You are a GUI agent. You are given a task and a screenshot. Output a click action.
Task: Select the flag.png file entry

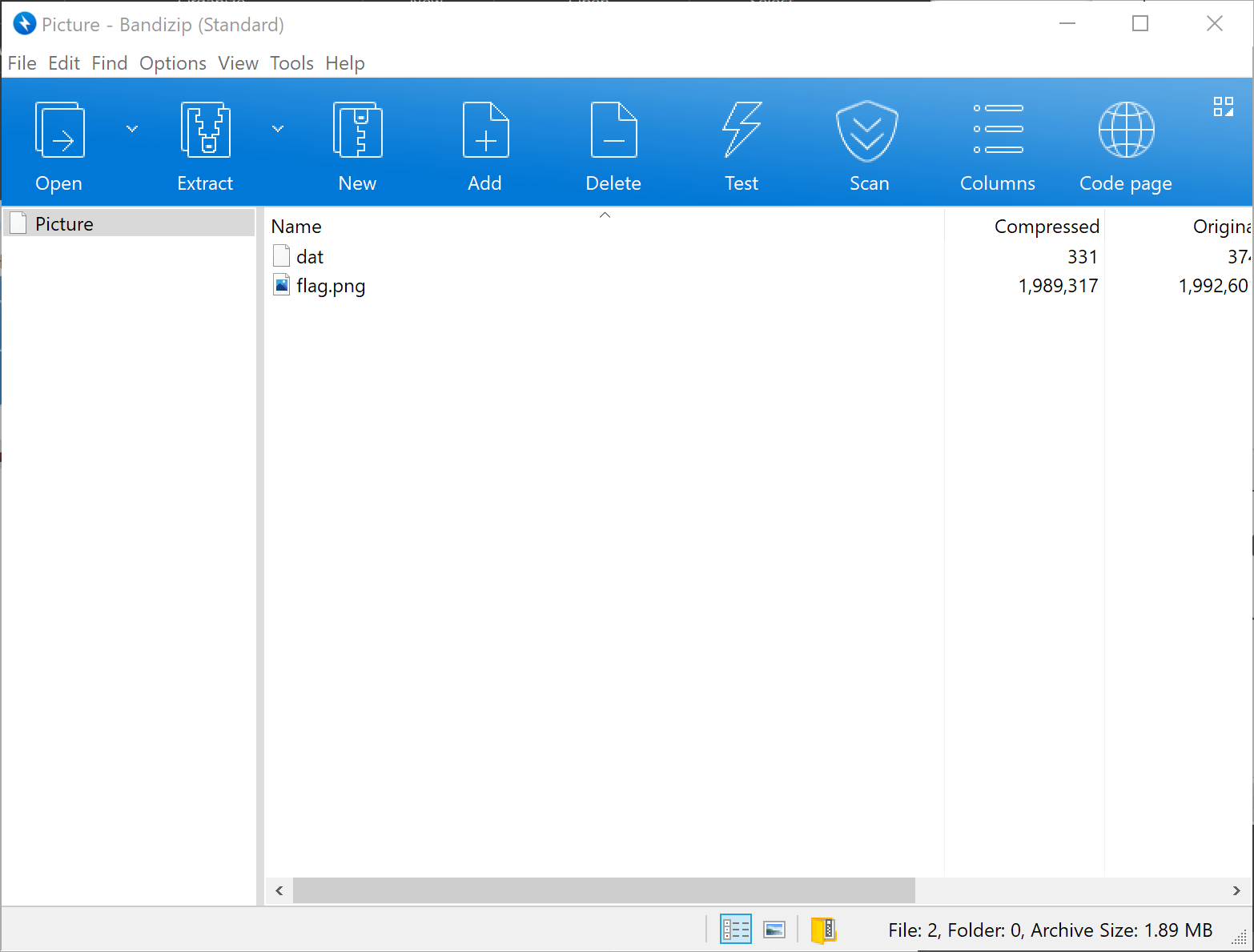click(x=331, y=286)
